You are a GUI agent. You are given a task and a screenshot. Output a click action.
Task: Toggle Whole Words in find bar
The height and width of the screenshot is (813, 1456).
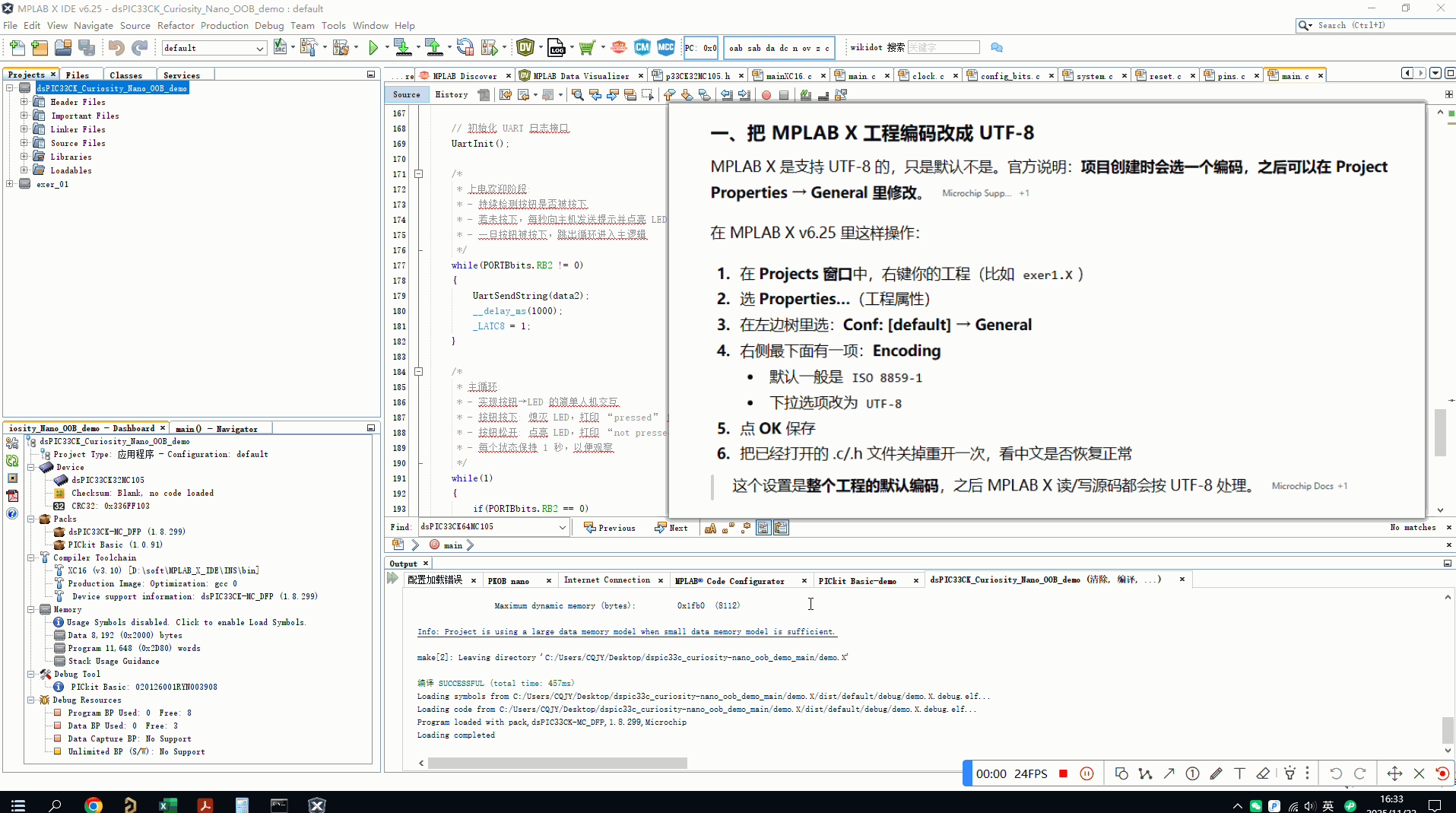[x=728, y=528]
